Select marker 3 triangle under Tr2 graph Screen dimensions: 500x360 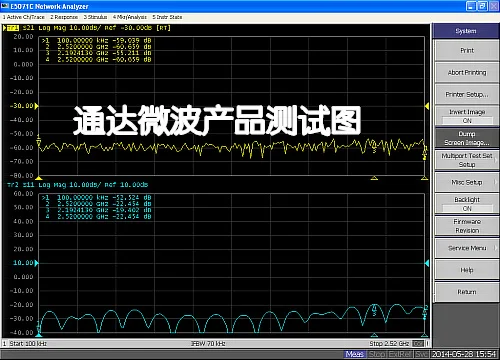pyautogui.click(x=374, y=335)
